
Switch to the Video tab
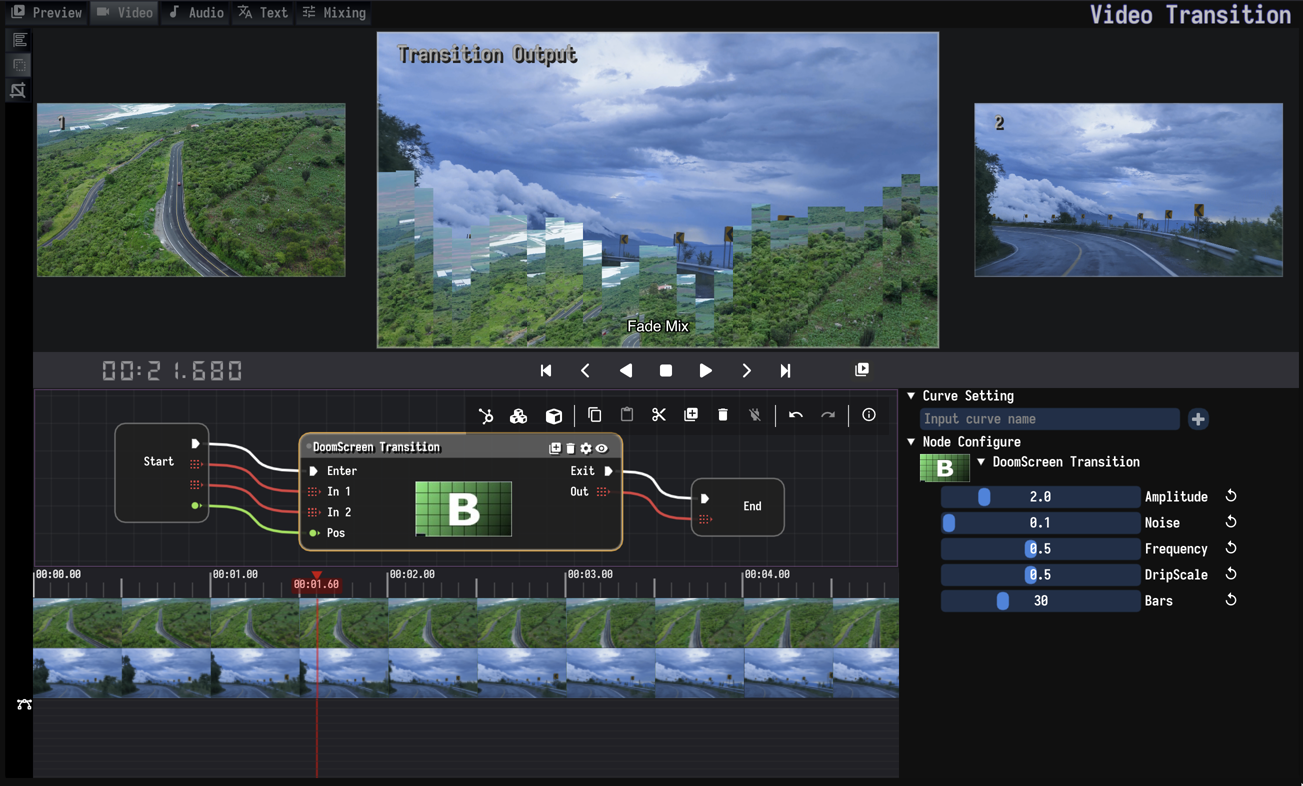tap(124, 13)
